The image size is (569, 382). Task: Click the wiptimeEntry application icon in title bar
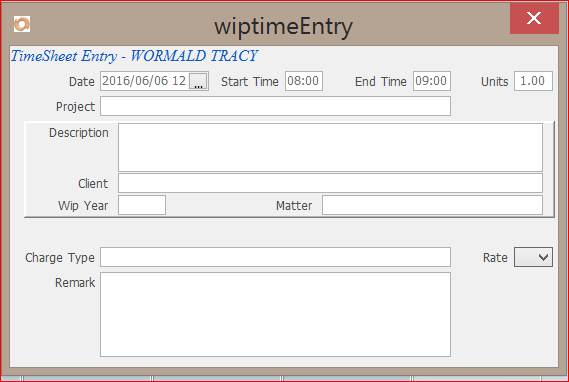click(22, 24)
